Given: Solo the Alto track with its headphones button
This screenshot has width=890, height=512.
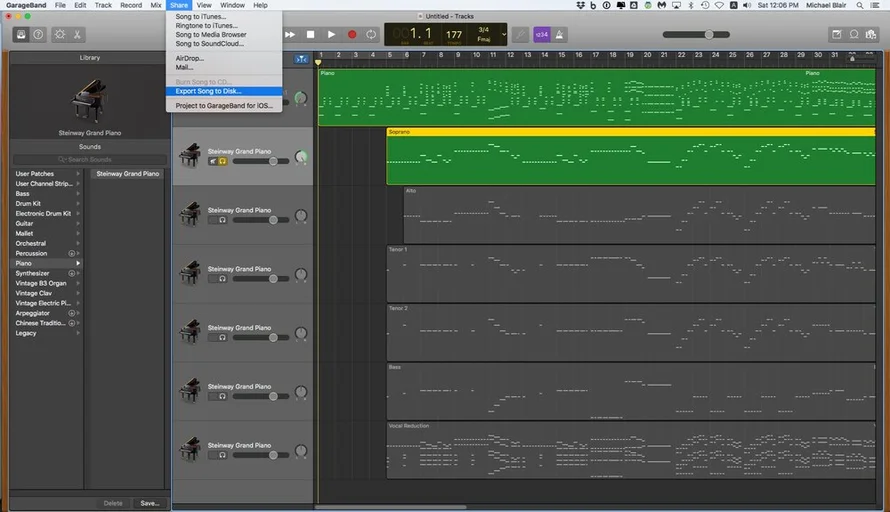Looking at the screenshot, I should (222, 220).
